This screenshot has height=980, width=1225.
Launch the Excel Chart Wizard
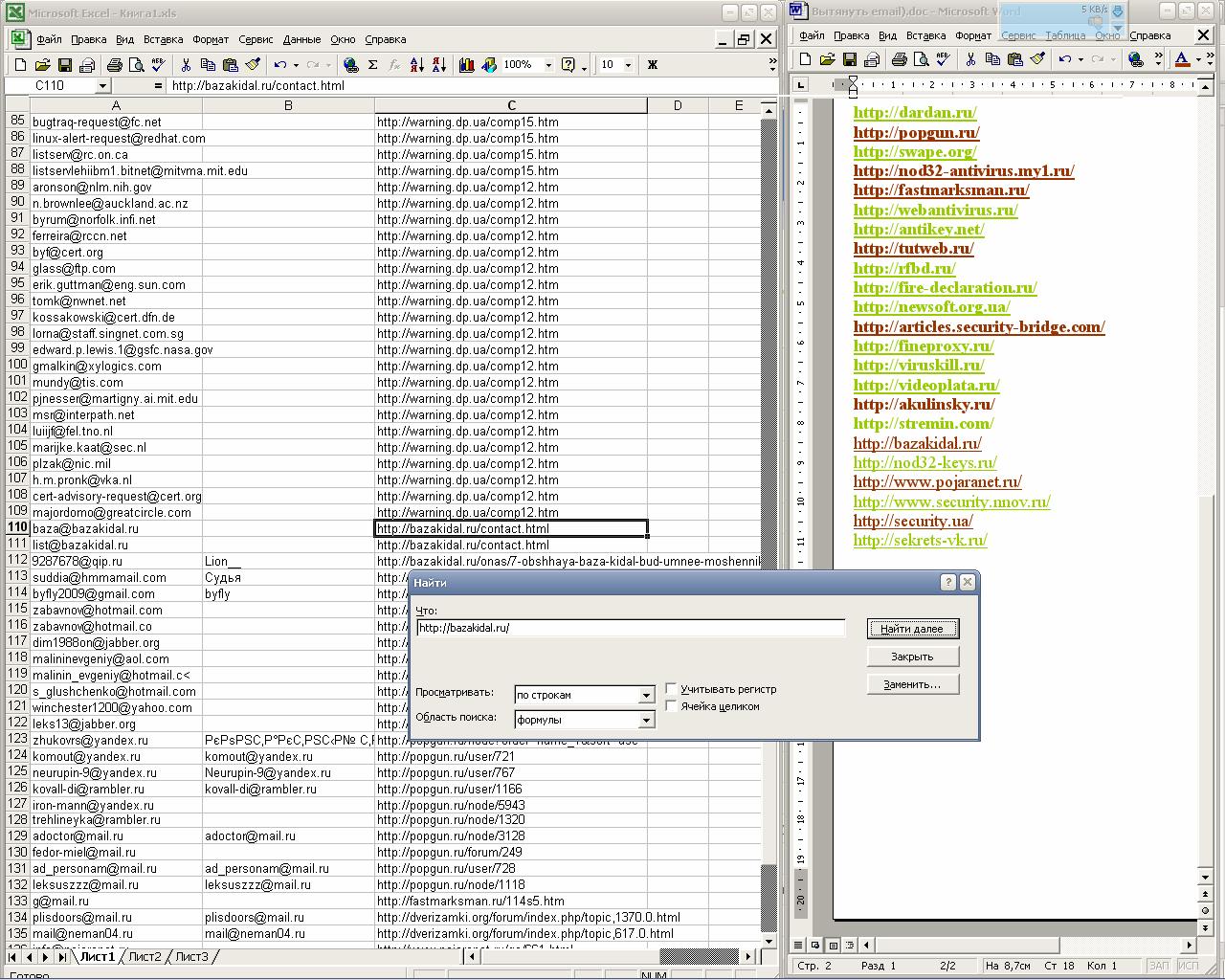466,65
